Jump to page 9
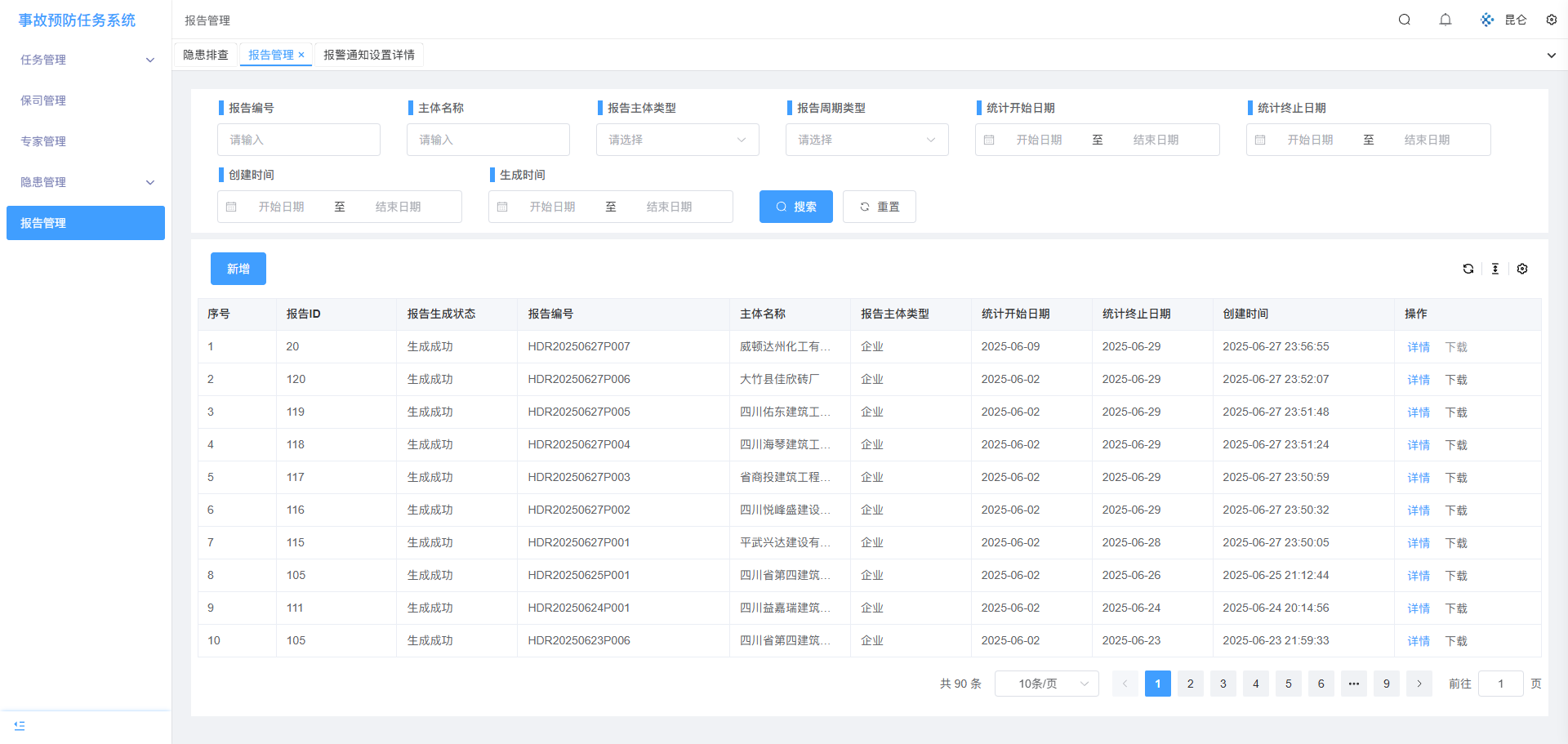The height and width of the screenshot is (744, 1568). (1387, 684)
